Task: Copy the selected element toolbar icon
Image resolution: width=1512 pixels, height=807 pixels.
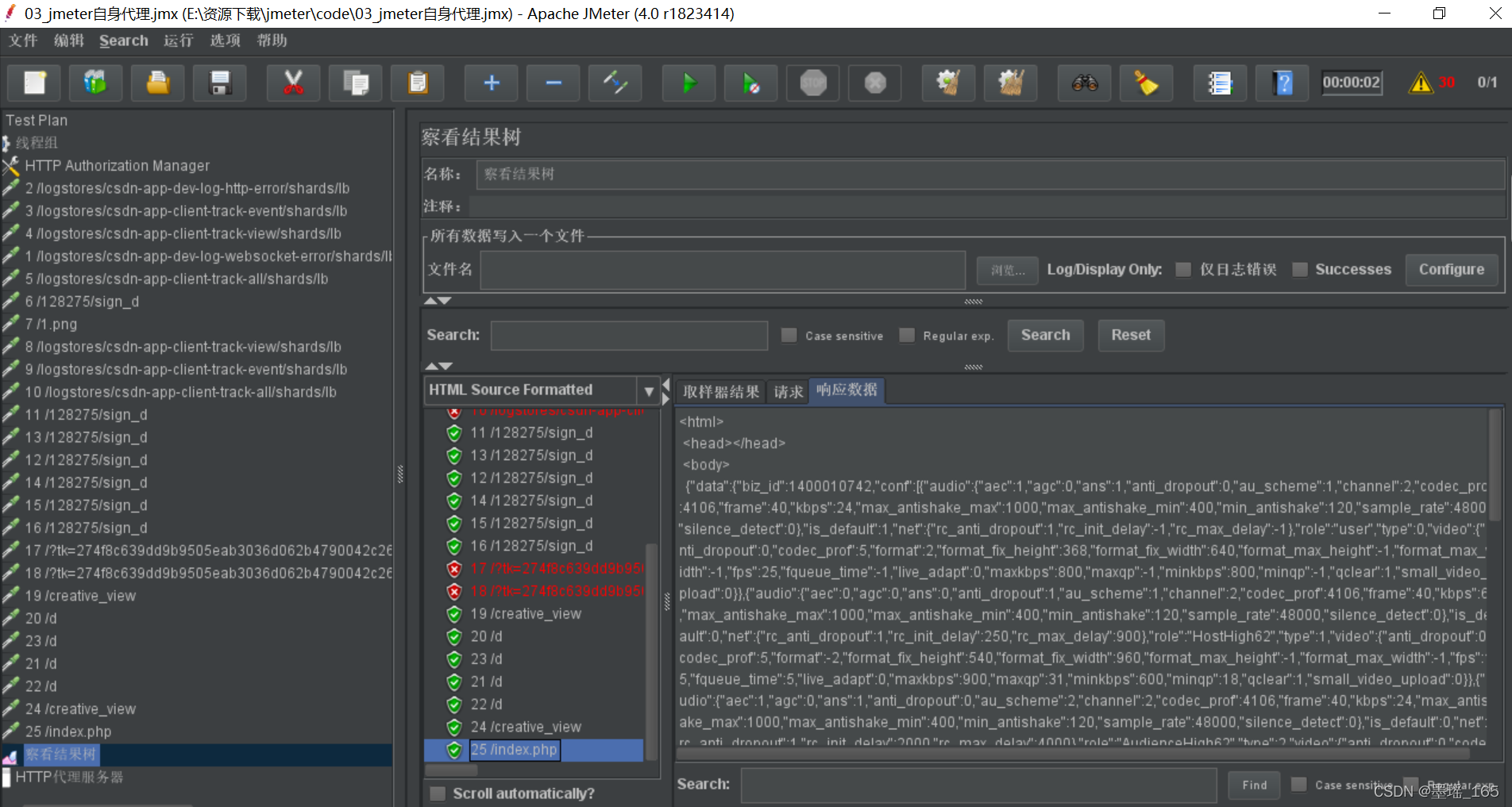Action: point(356,83)
